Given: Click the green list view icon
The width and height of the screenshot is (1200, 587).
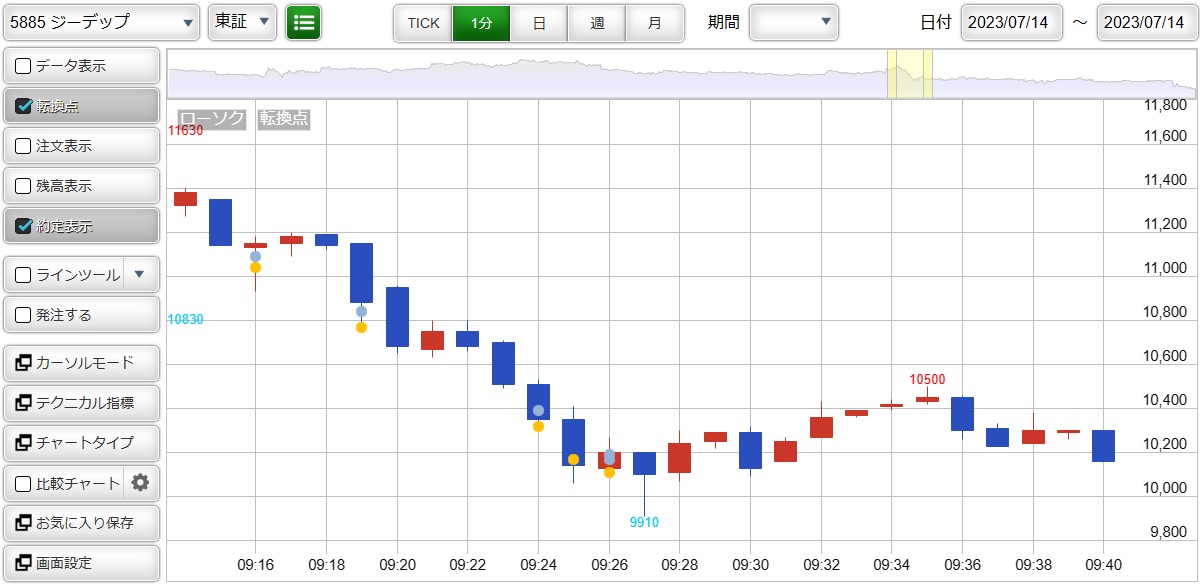Looking at the screenshot, I should (303, 22).
